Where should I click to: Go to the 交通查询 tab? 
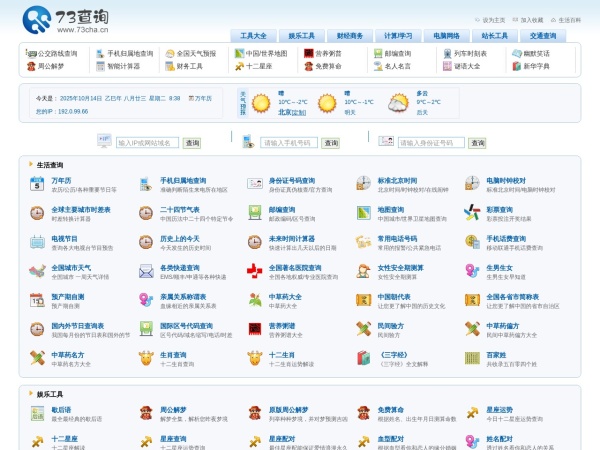click(543, 36)
